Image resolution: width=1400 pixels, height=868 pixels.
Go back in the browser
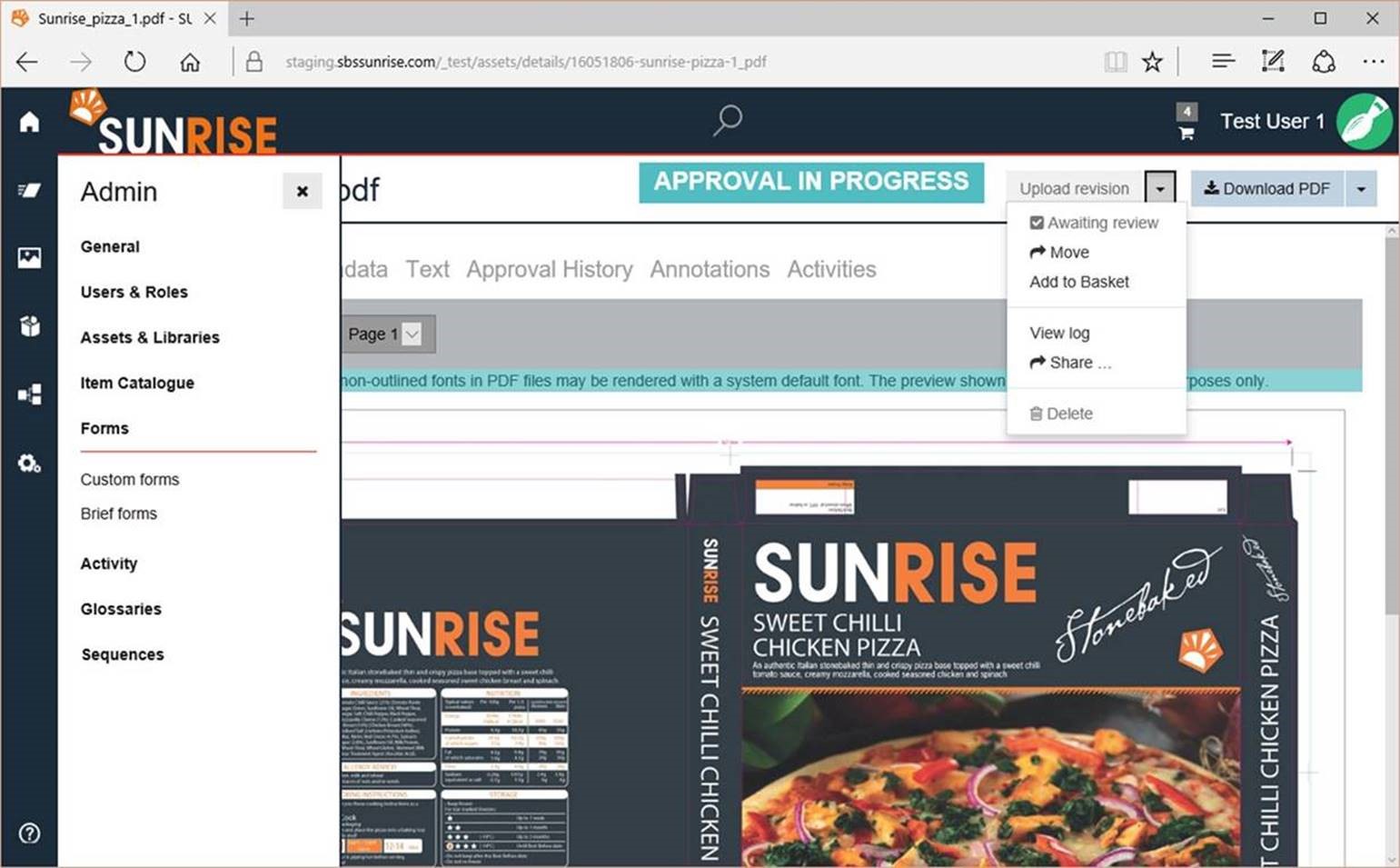pos(27,62)
